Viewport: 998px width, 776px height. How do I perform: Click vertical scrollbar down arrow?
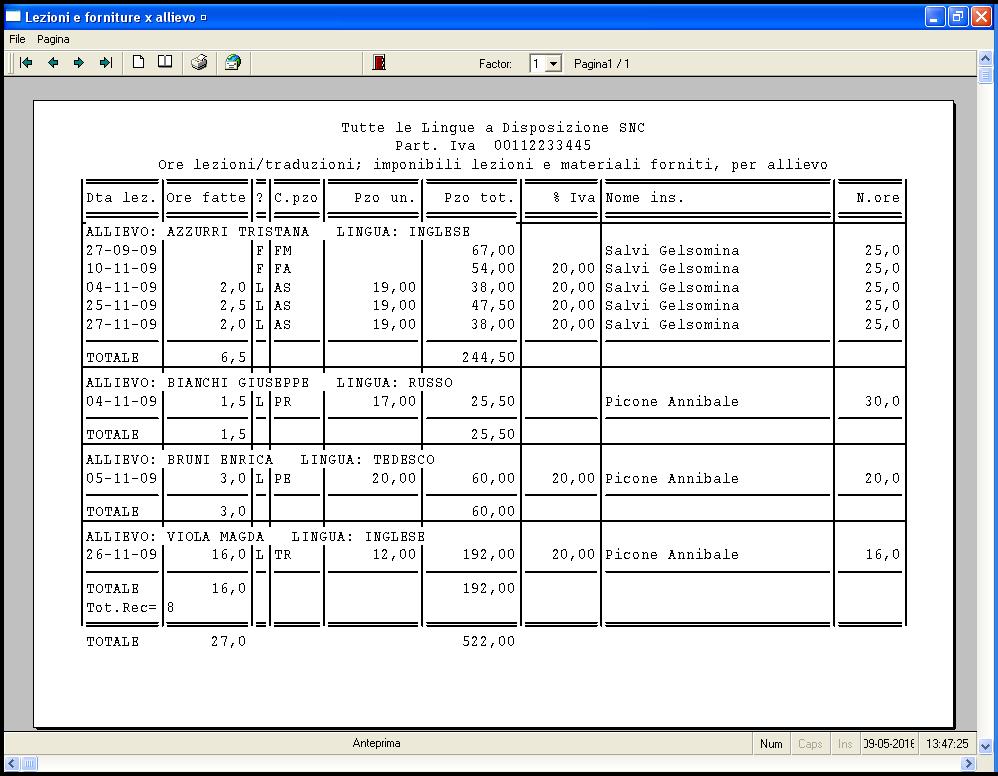click(x=985, y=745)
